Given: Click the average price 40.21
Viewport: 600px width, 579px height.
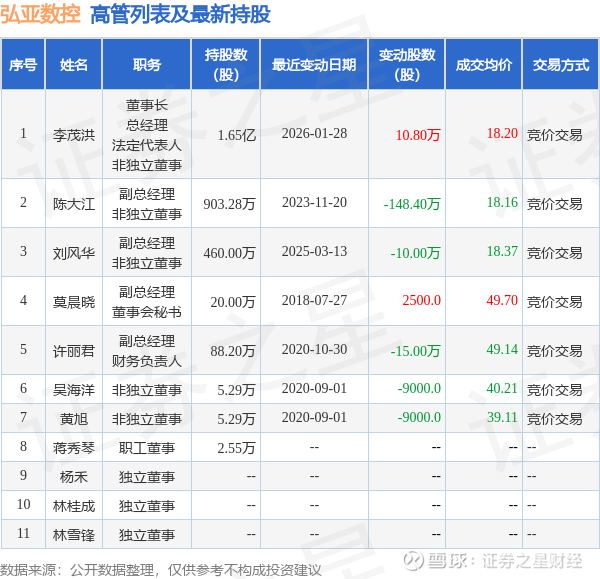Looking at the screenshot, I should (x=502, y=388).
